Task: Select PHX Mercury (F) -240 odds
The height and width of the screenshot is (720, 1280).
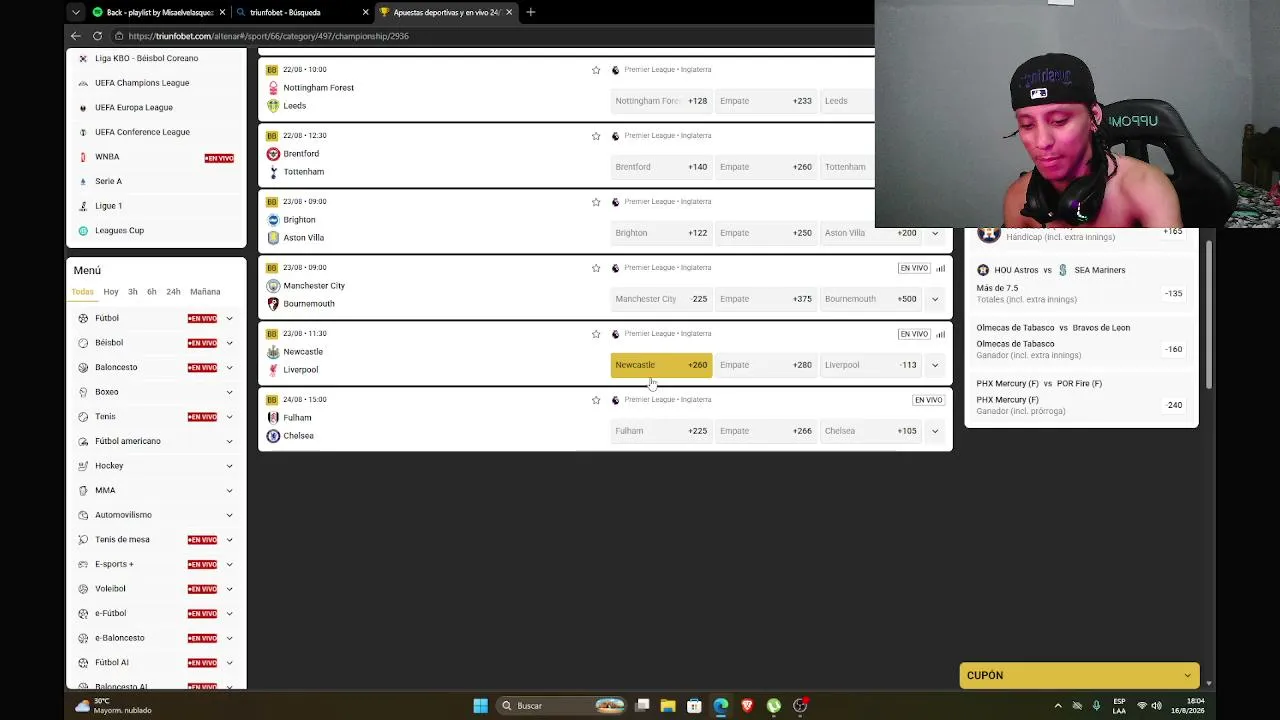Action: pos(1174,405)
